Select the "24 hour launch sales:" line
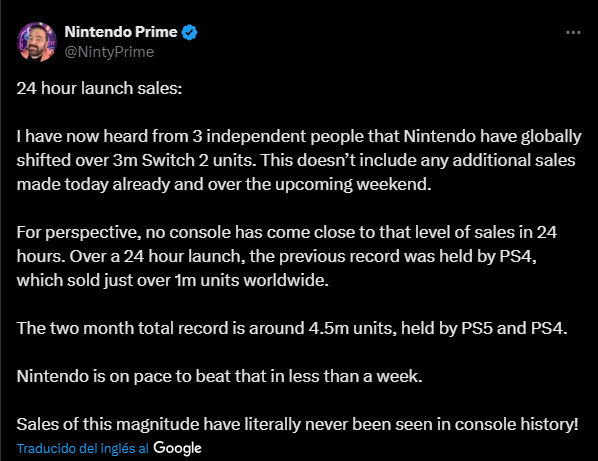The height and width of the screenshot is (461, 598). [99, 88]
